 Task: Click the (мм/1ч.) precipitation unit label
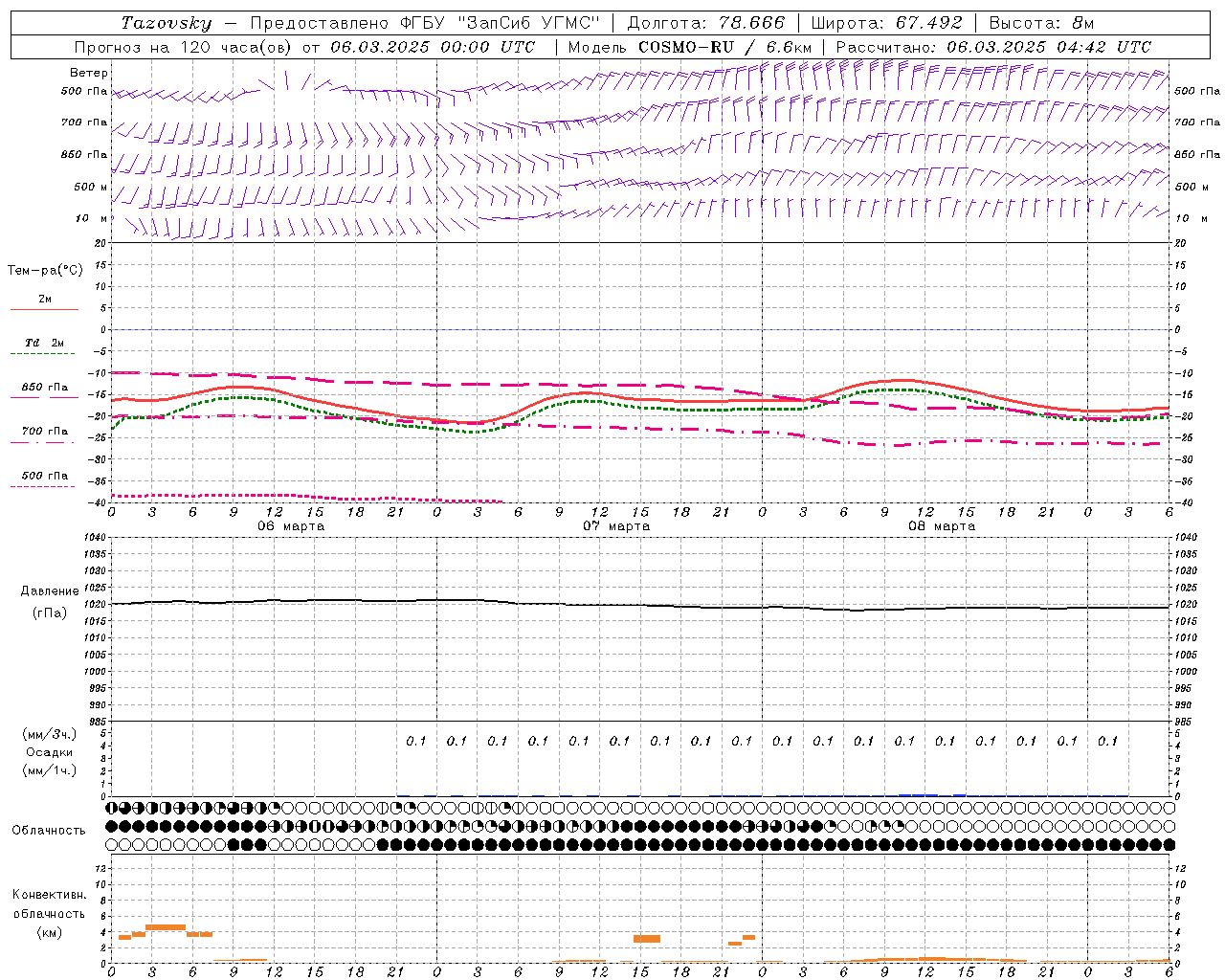tap(50, 769)
